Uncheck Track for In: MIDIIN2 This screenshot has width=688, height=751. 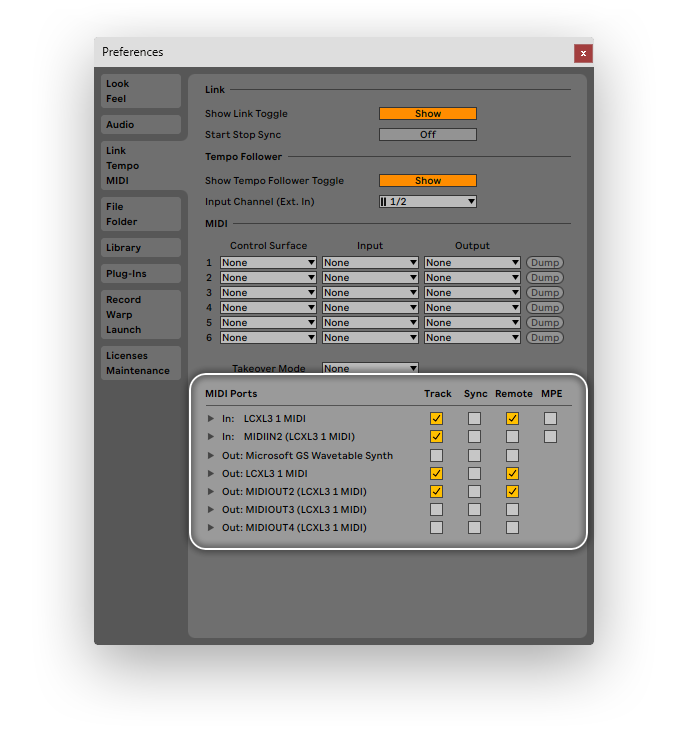coord(436,437)
